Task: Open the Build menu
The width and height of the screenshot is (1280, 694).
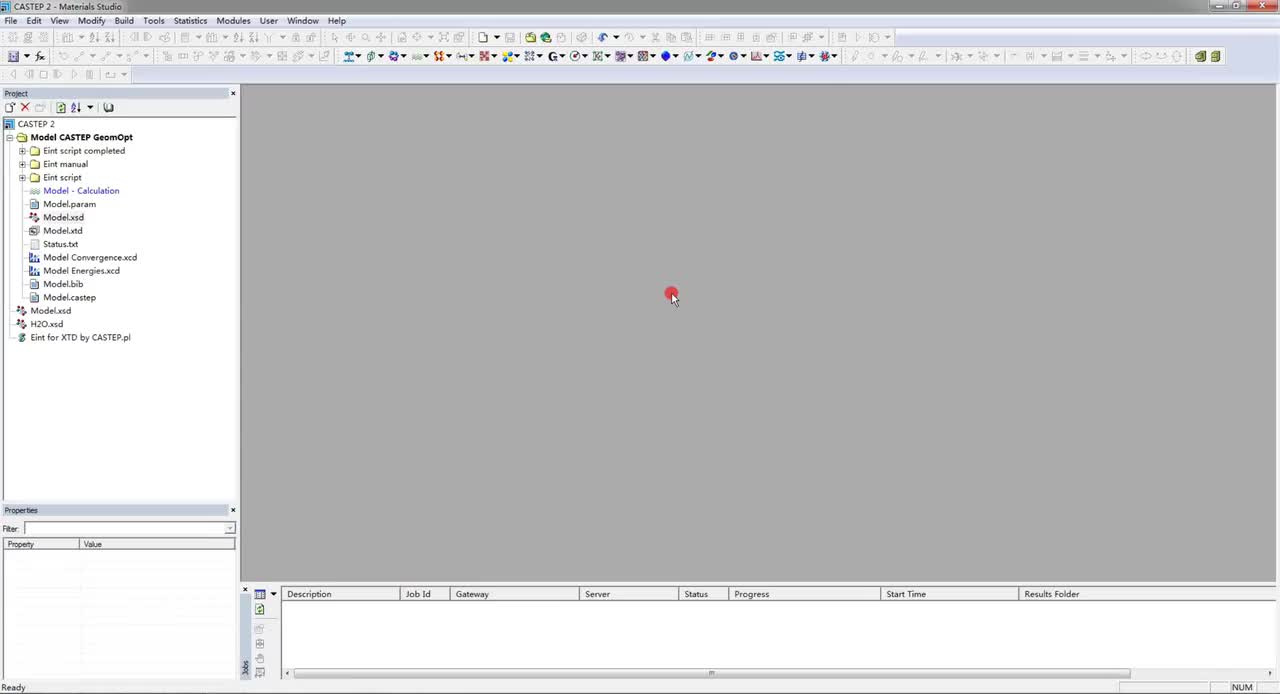Action: click(x=124, y=20)
